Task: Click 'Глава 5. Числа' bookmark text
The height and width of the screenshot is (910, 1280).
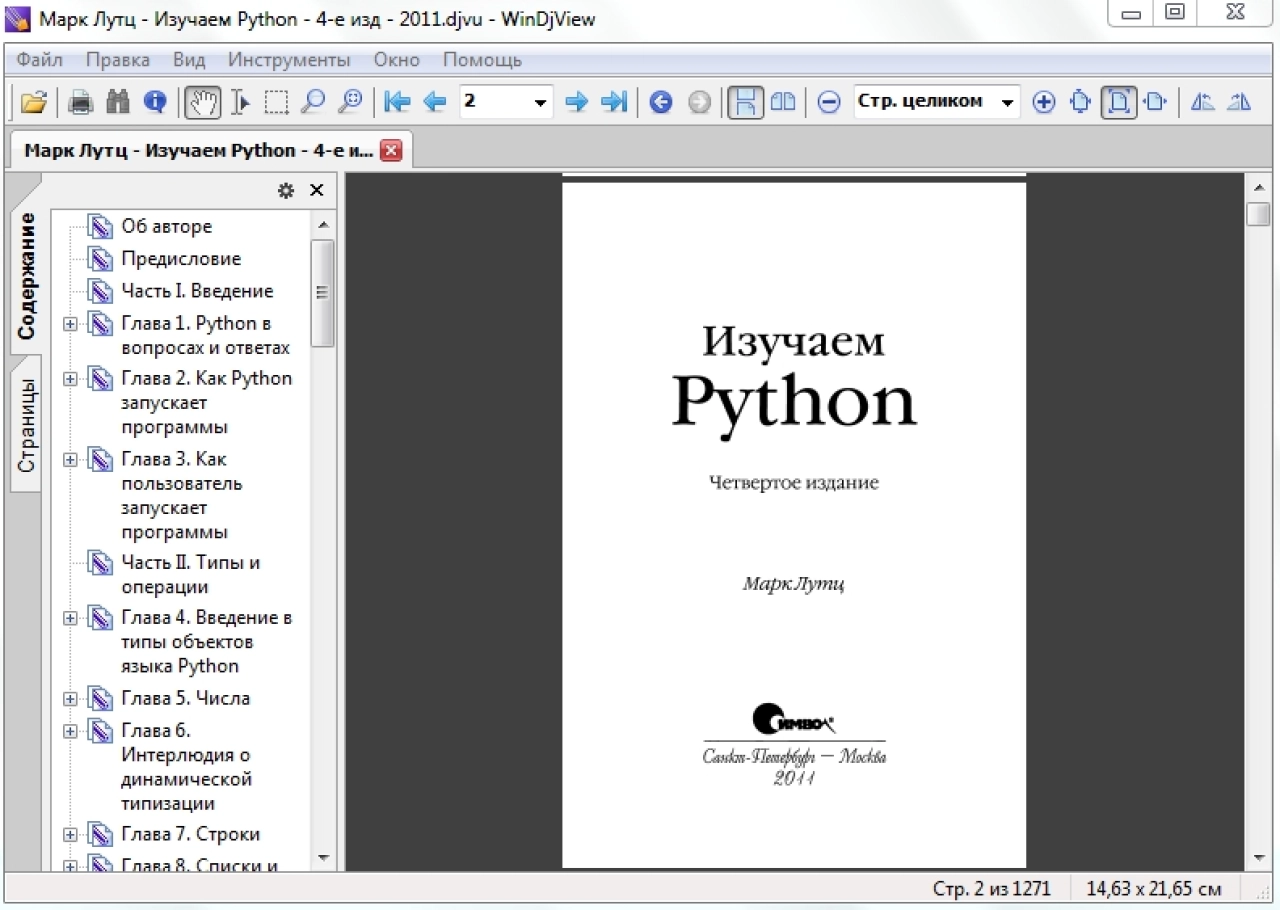Action: click(186, 698)
